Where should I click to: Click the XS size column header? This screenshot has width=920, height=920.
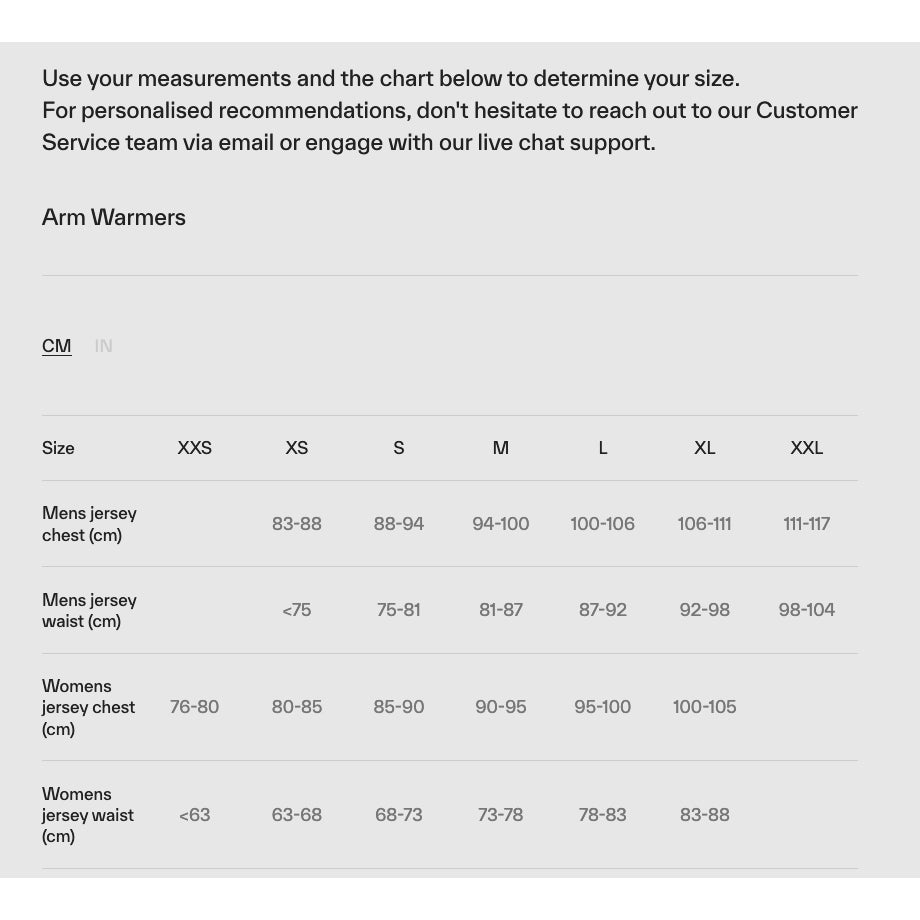(297, 448)
